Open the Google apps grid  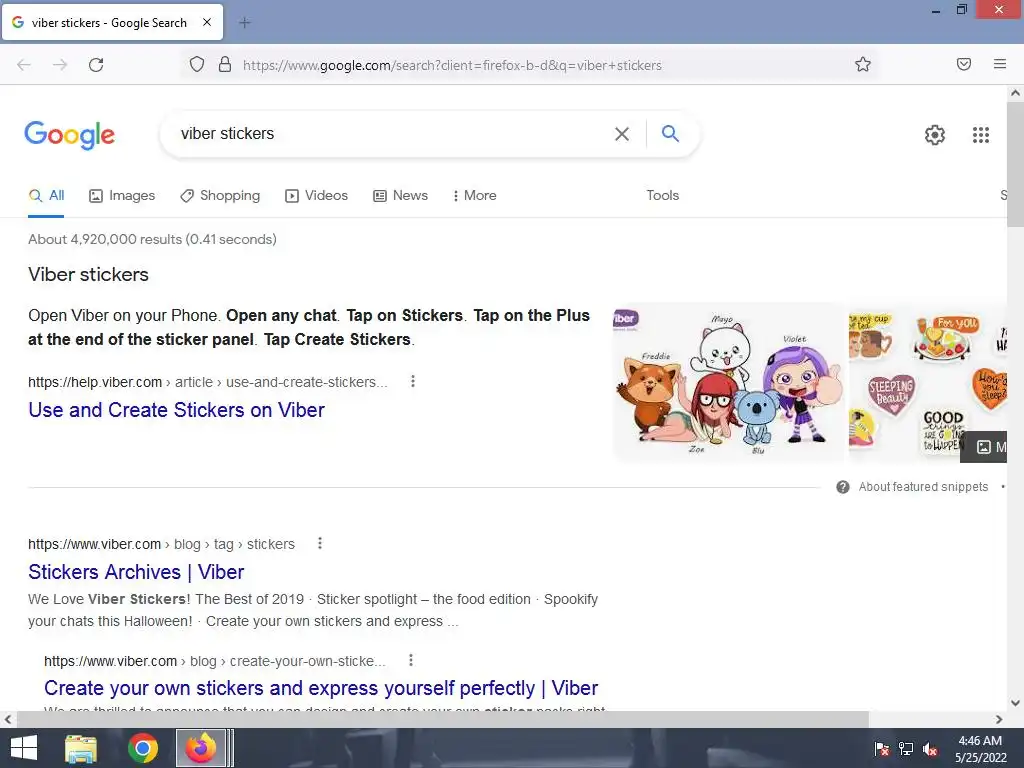(981, 135)
